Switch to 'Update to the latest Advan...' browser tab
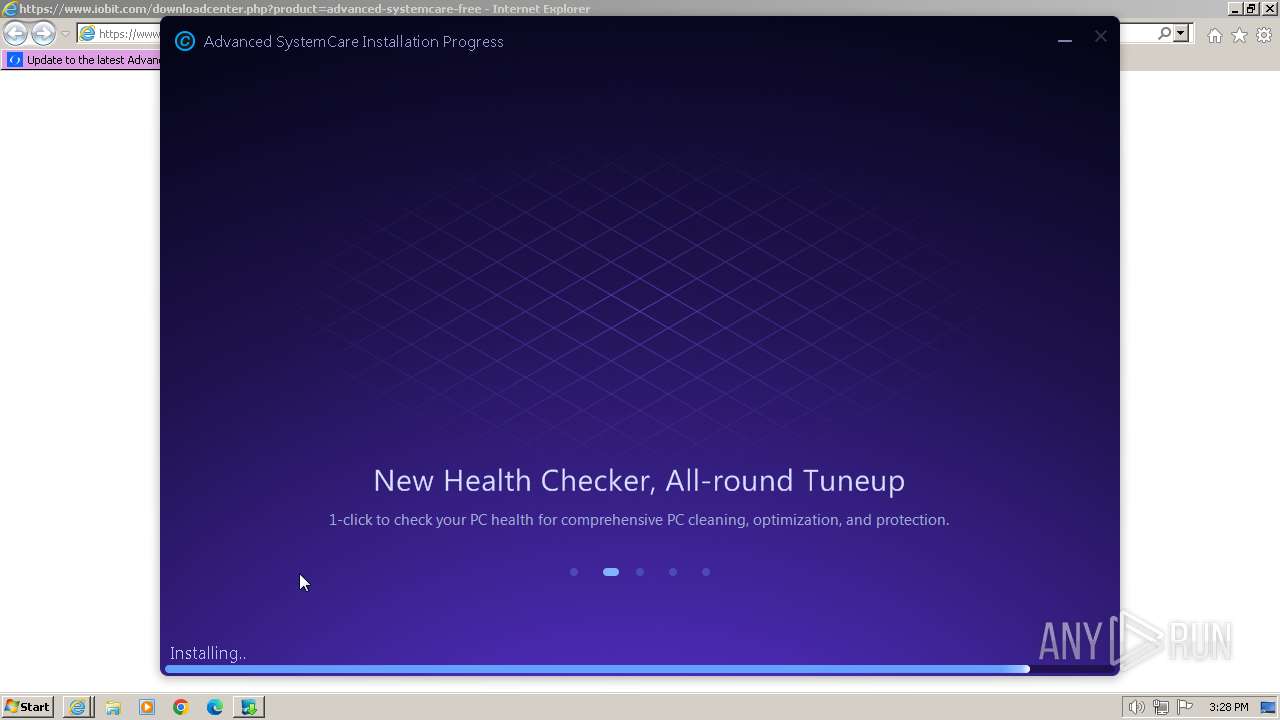Screen dimensions: 1280x720 [x=82, y=60]
